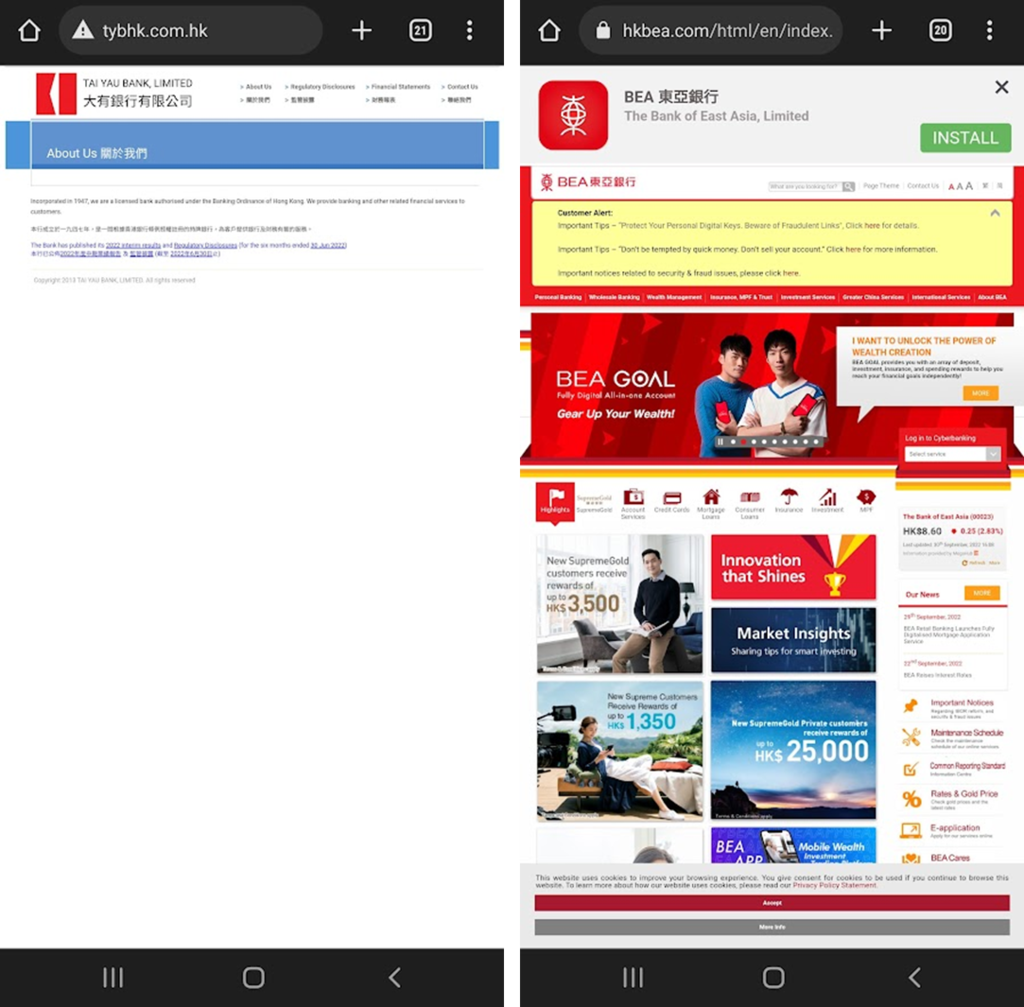The image size is (1024, 1007).
Task: Click Financial Statements on Tai Yau site
Action: [x=398, y=87]
